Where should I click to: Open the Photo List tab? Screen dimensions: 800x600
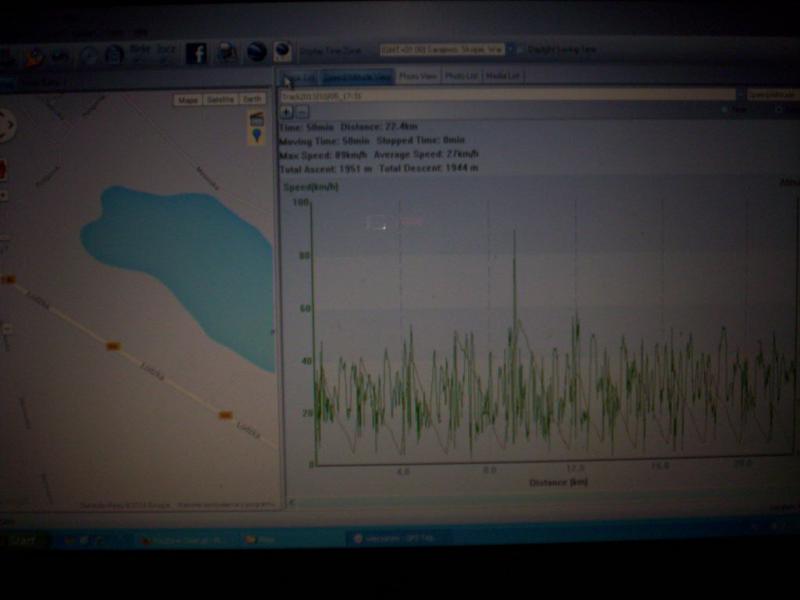click(x=461, y=76)
